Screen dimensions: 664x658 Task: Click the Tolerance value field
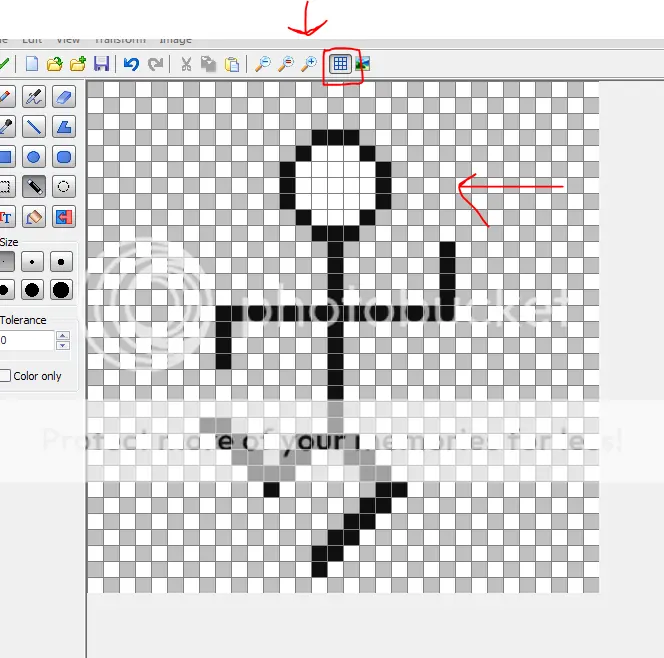27,340
